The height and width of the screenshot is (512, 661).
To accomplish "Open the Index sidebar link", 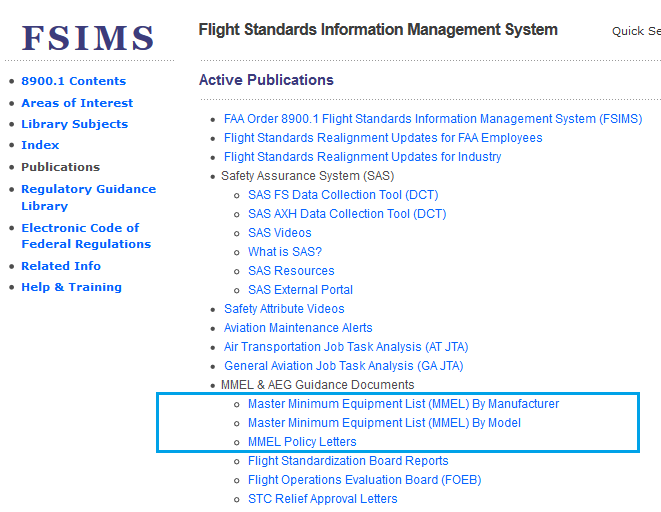I will click(40, 145).
